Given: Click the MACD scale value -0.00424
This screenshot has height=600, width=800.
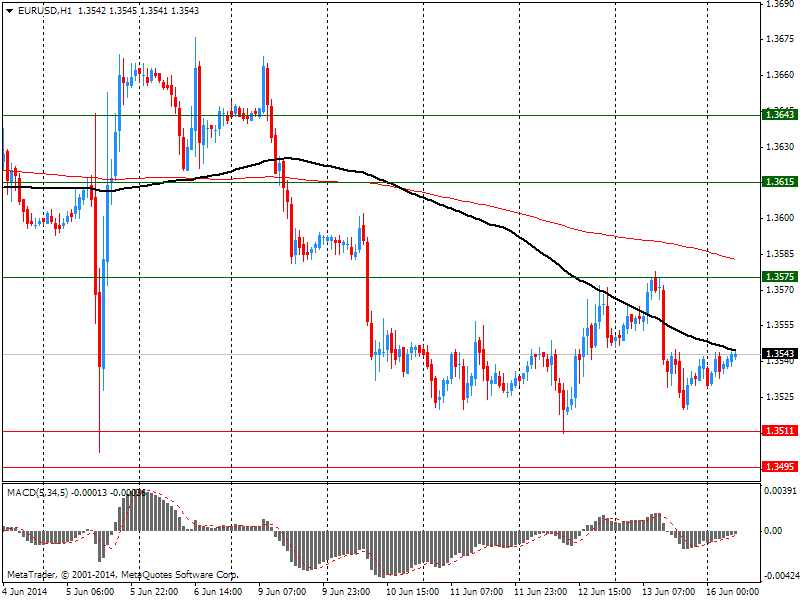Looking at the screenshot, I should pyautogui.click(x=781, y=576).
